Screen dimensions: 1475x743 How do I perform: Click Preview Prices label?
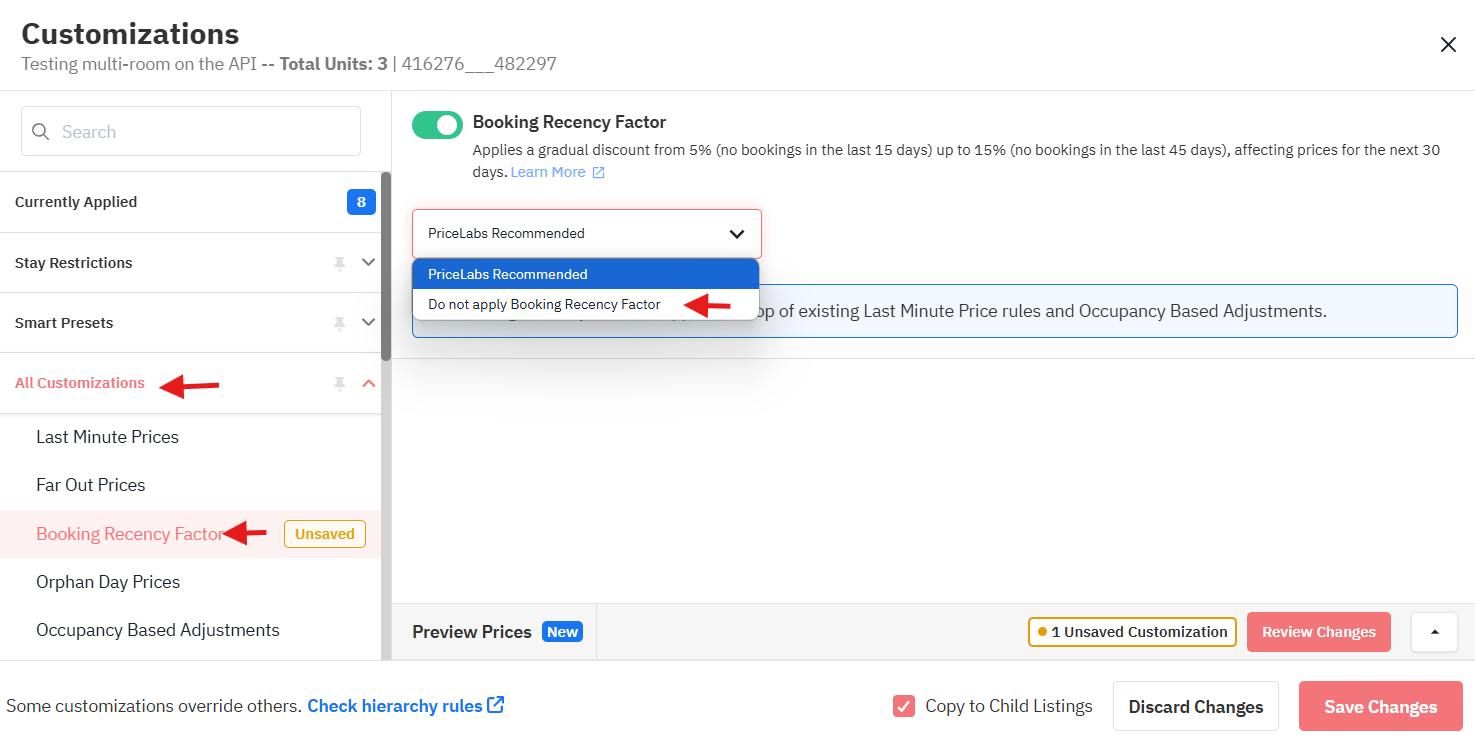pos(472,632)
